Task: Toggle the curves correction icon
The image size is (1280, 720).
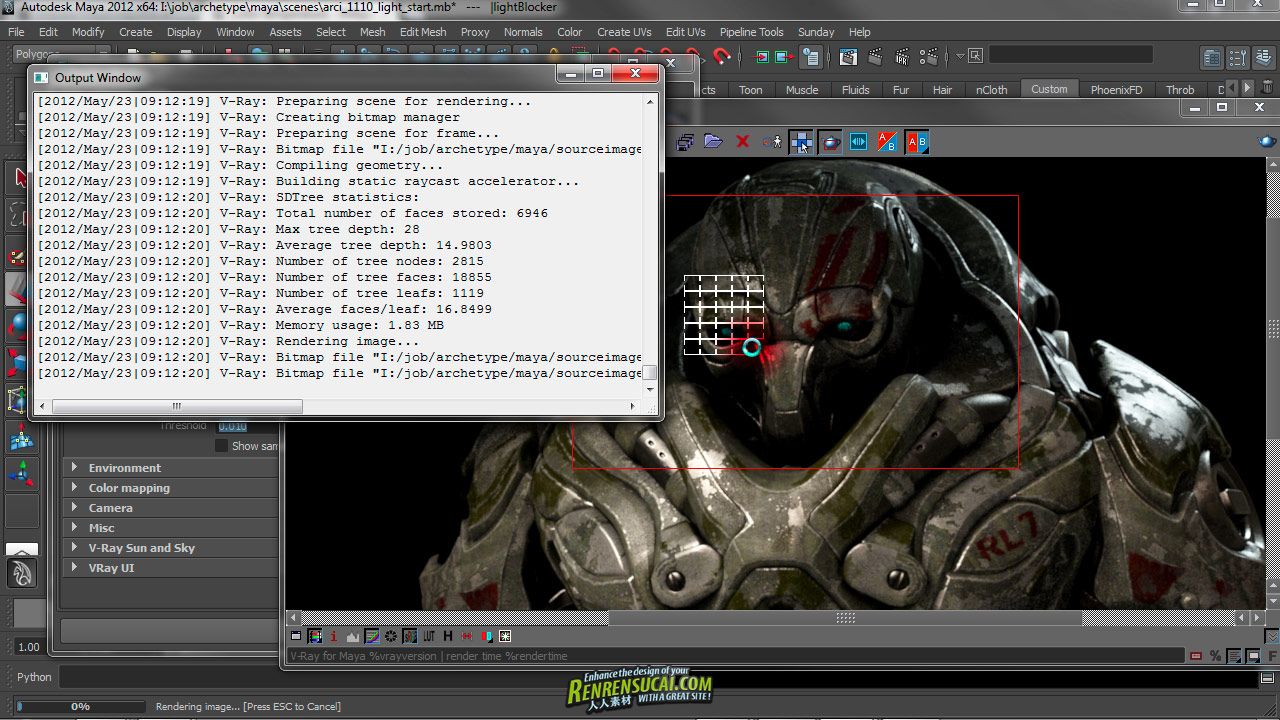Action: point(371,636)
